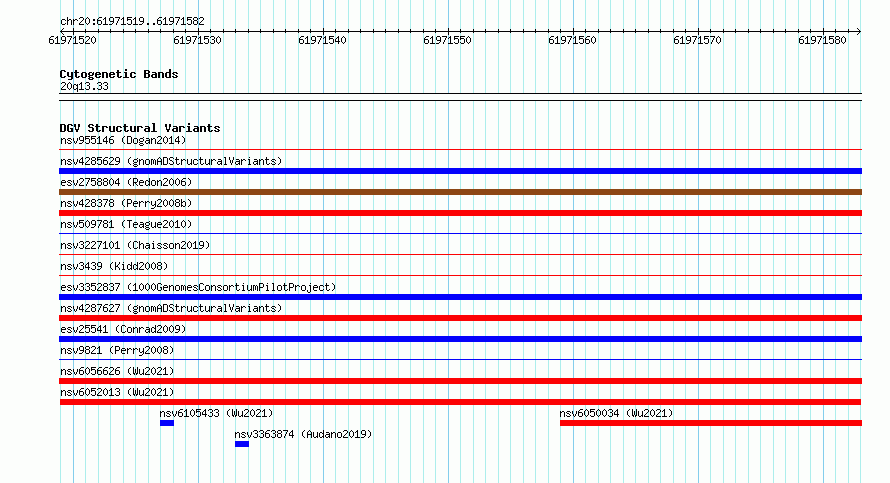
Task: Click the small blue nsv6105433 variant bar
Action: coord(167,423)
